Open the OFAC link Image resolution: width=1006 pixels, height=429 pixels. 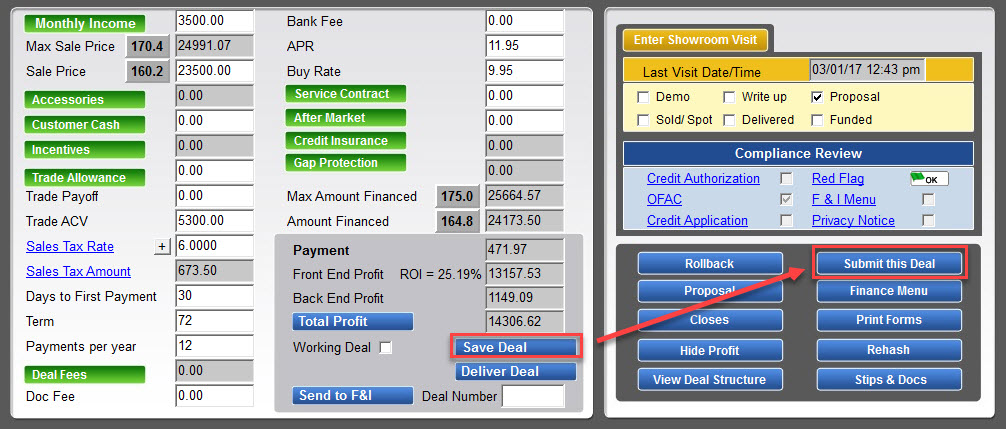click(x=665, y=199)
